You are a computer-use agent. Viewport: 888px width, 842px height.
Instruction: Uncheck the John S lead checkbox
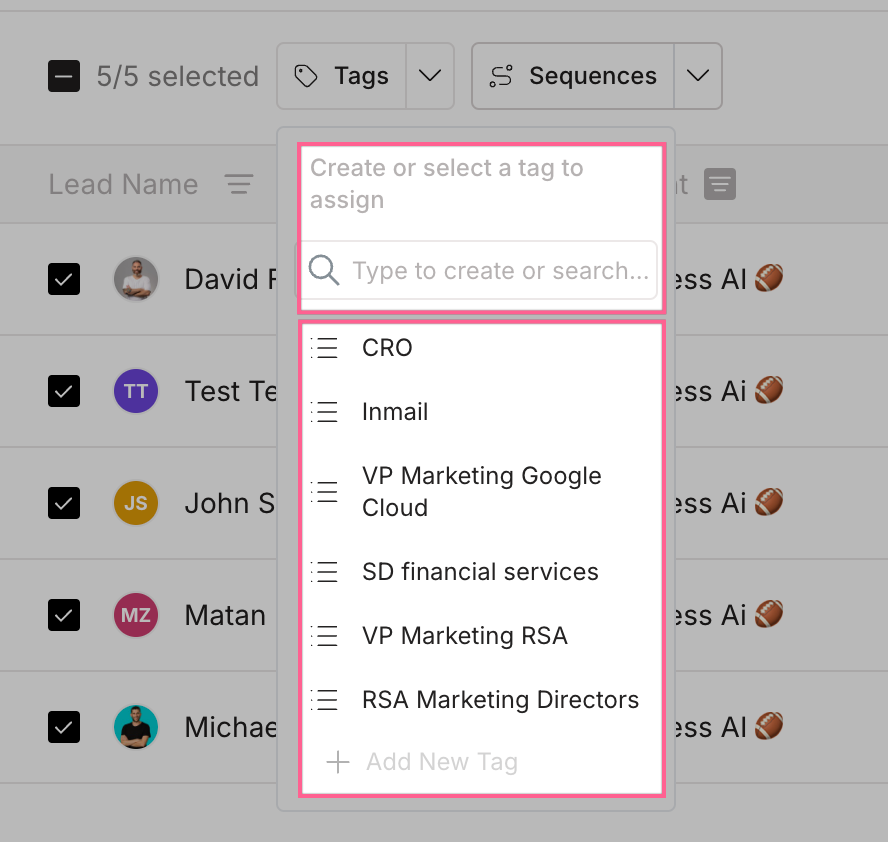pos(64,503)
